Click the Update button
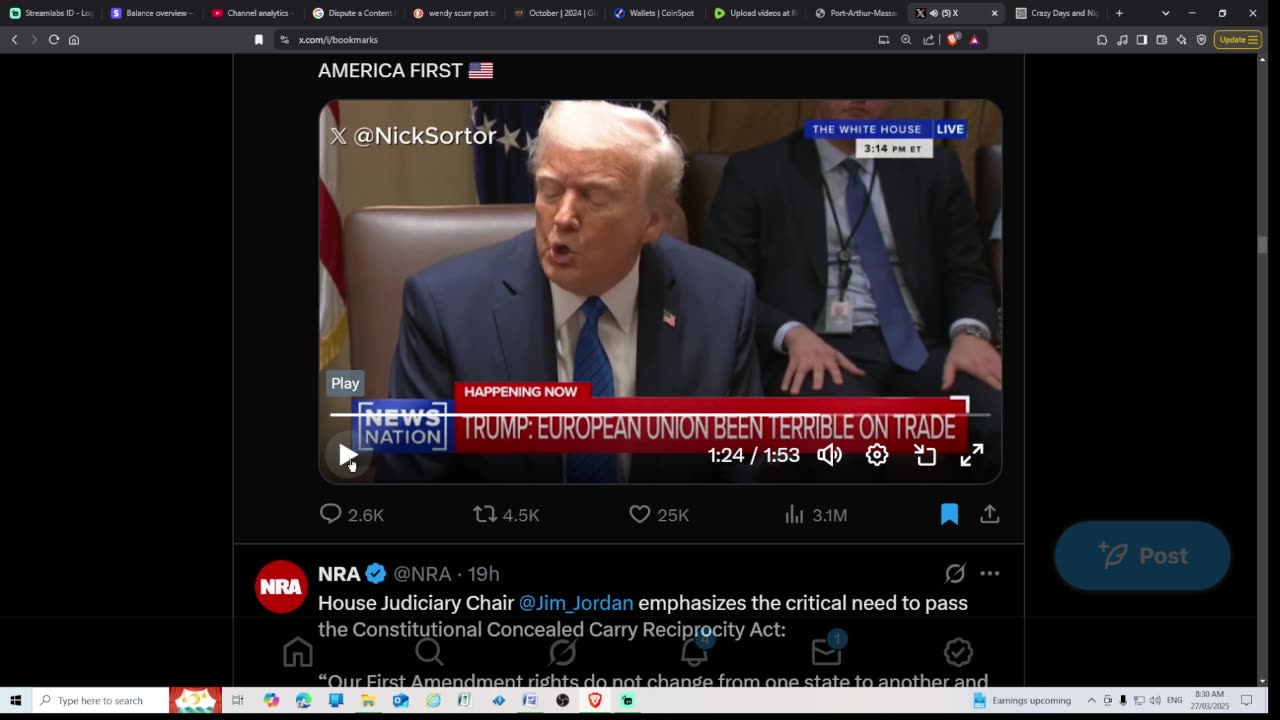The image size is (1280, 720). [1237, 39]
